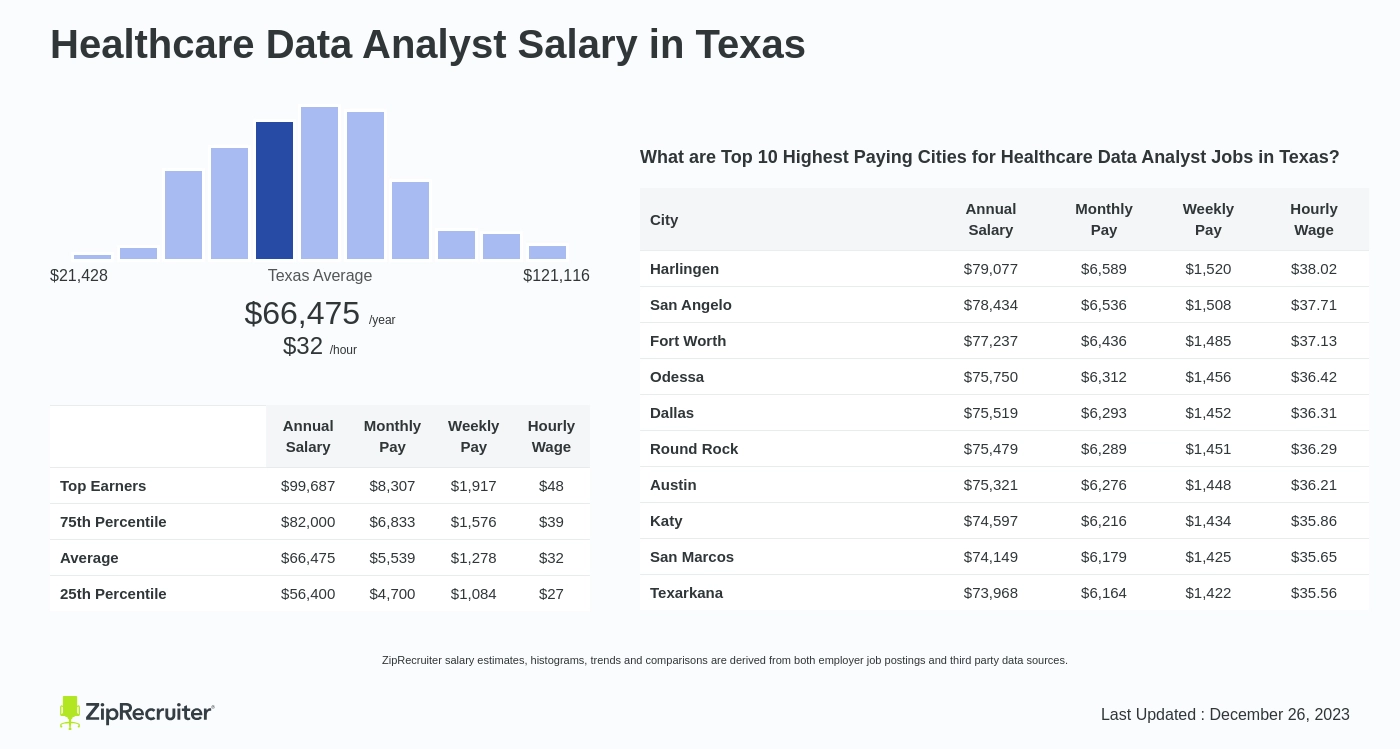This screenshot has height=749, width=1400.
Task: Click the City column header
Action: [x=664, y=219]
